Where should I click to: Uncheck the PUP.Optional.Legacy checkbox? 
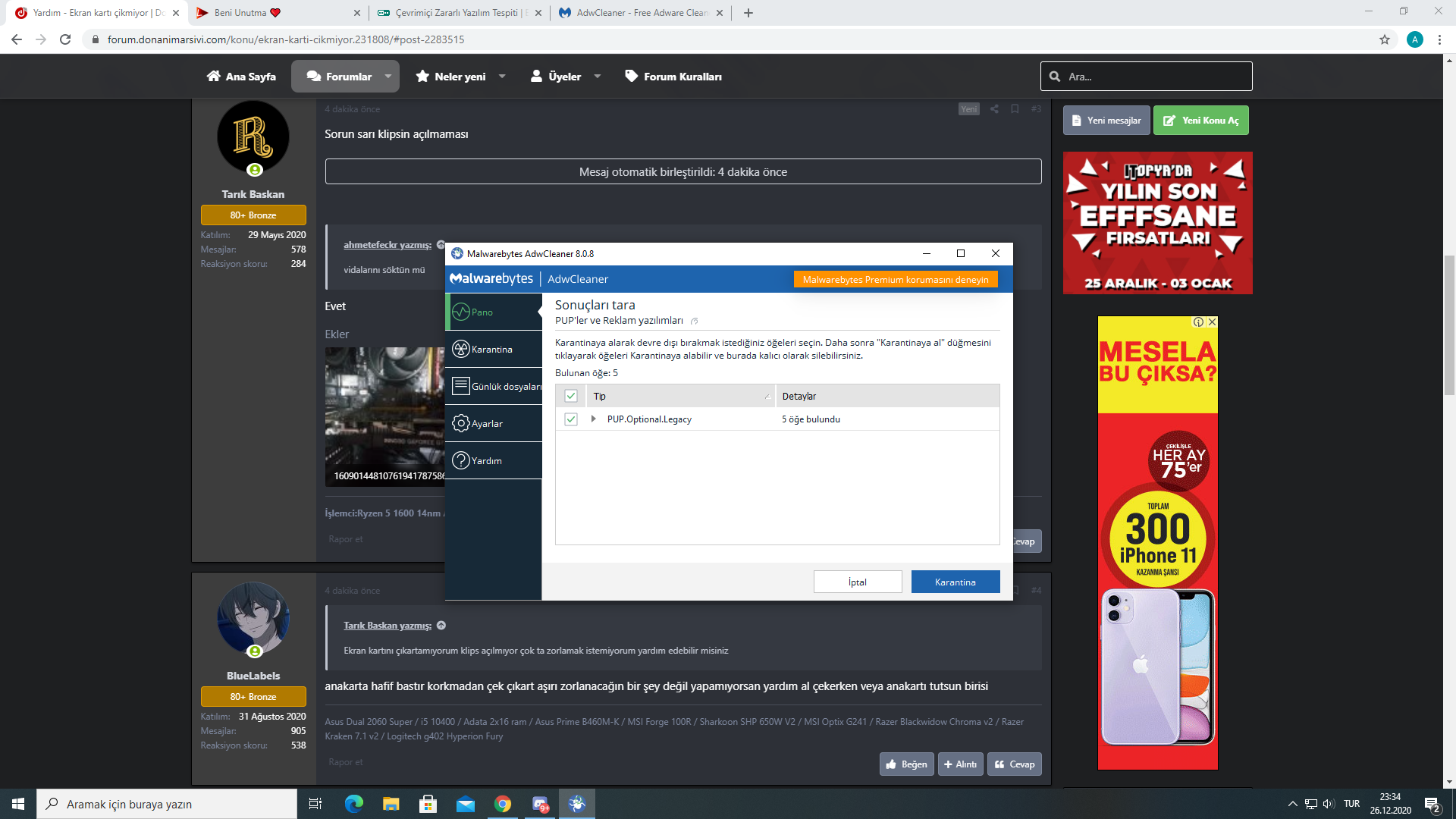click(x=571, y=419)
